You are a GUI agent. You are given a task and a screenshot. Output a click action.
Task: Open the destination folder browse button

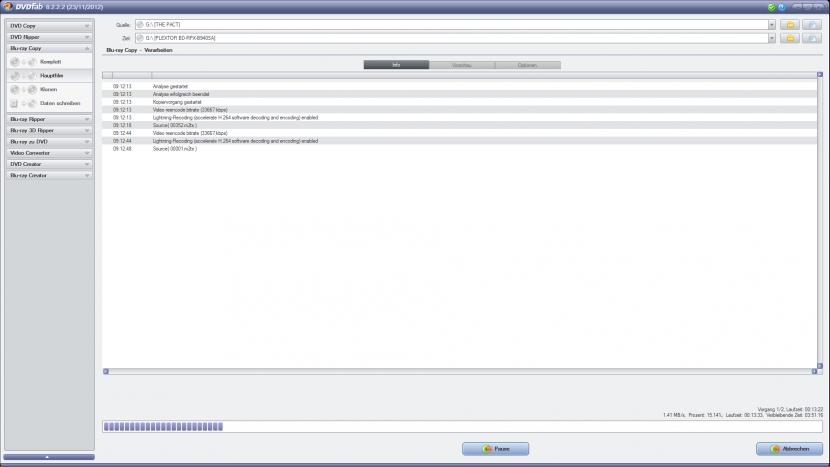pyautogui.click(x=790, y=38)
